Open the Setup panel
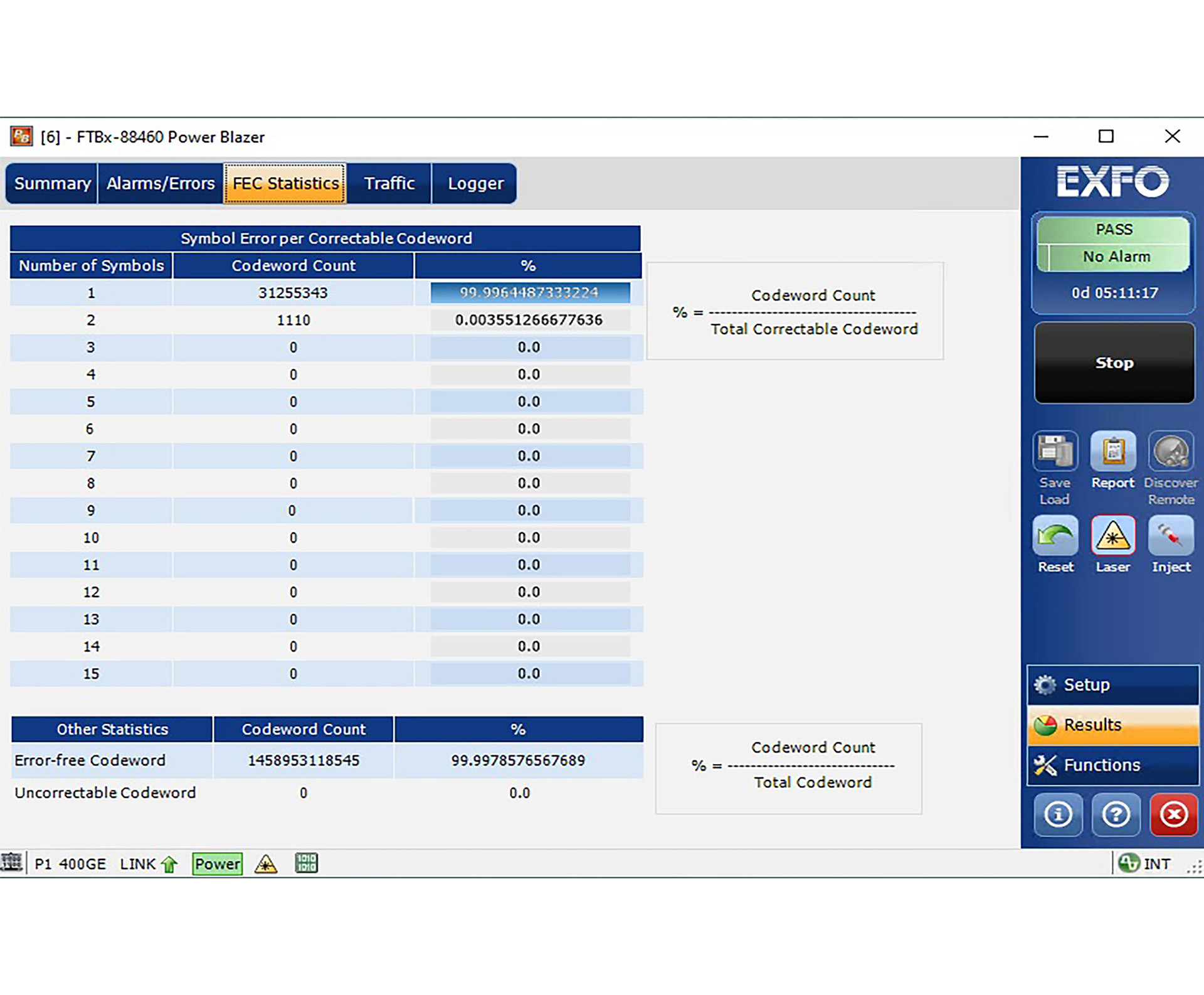This screenshot has width=1204, height=995. (1112, 684)
